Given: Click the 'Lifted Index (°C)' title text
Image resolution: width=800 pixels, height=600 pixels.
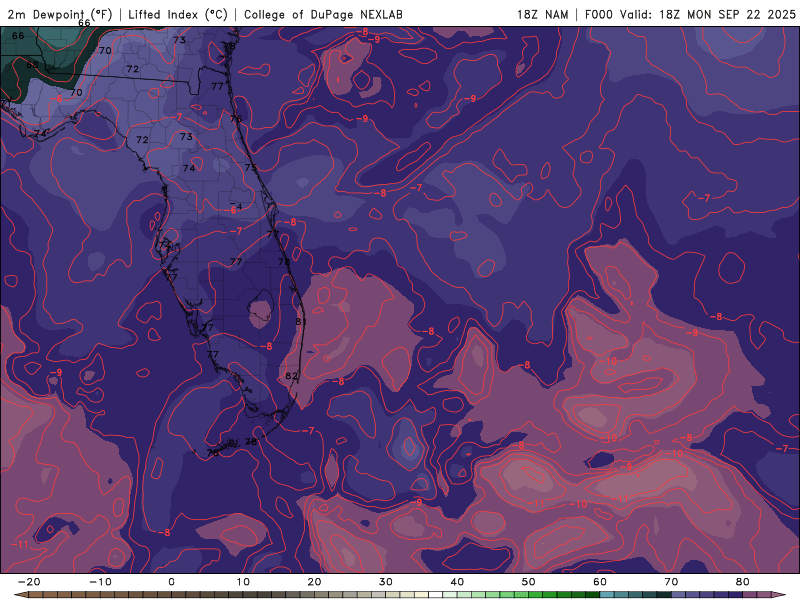Looking at the screenshot, I should click(178, 14).
